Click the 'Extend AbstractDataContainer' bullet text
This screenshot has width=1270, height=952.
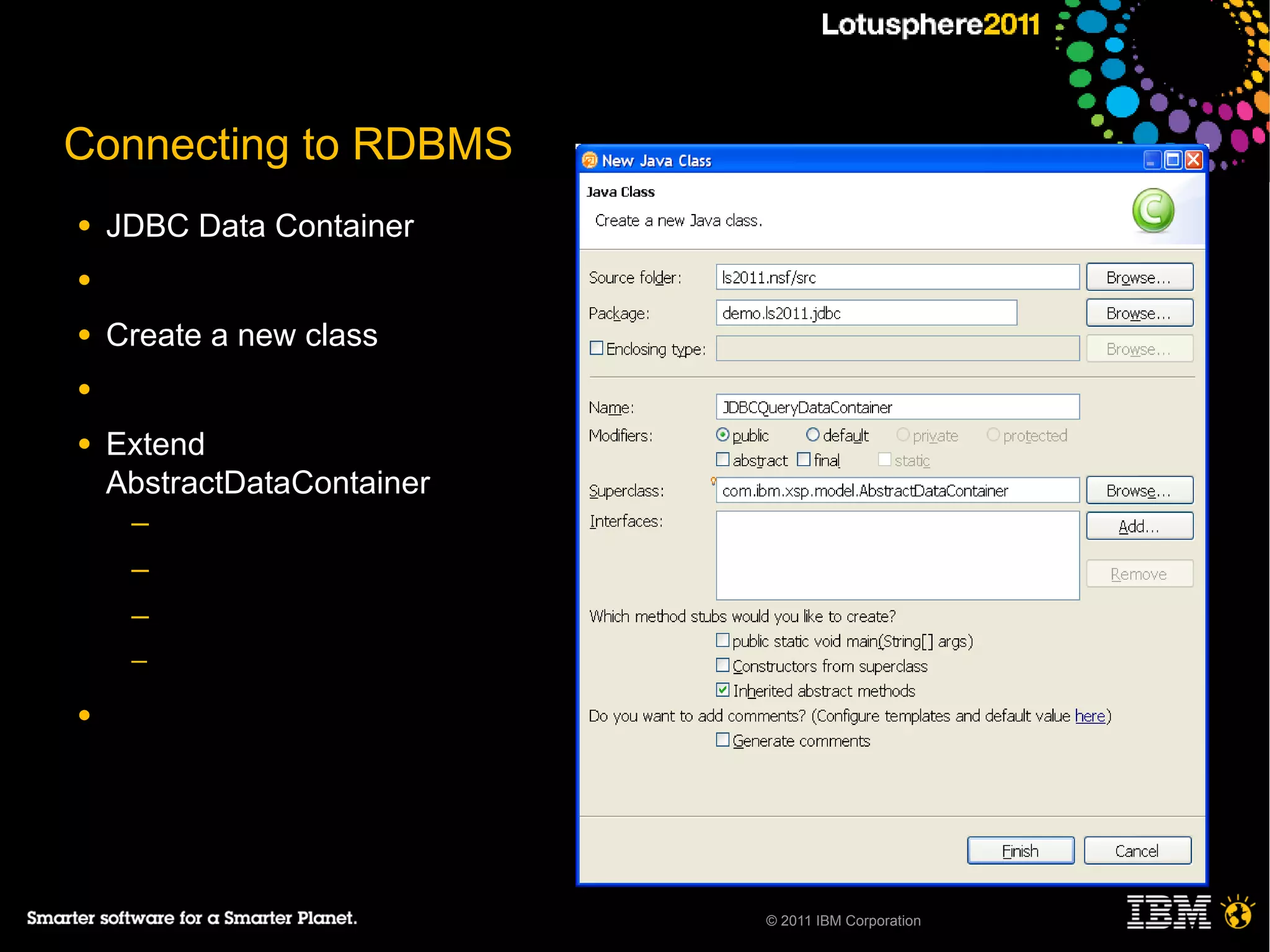pos(268,463)
